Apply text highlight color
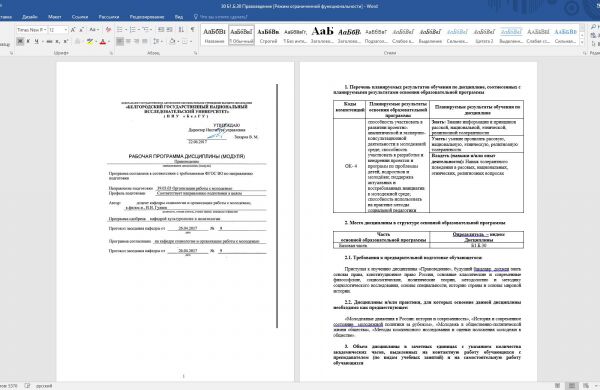 point(90,41)
